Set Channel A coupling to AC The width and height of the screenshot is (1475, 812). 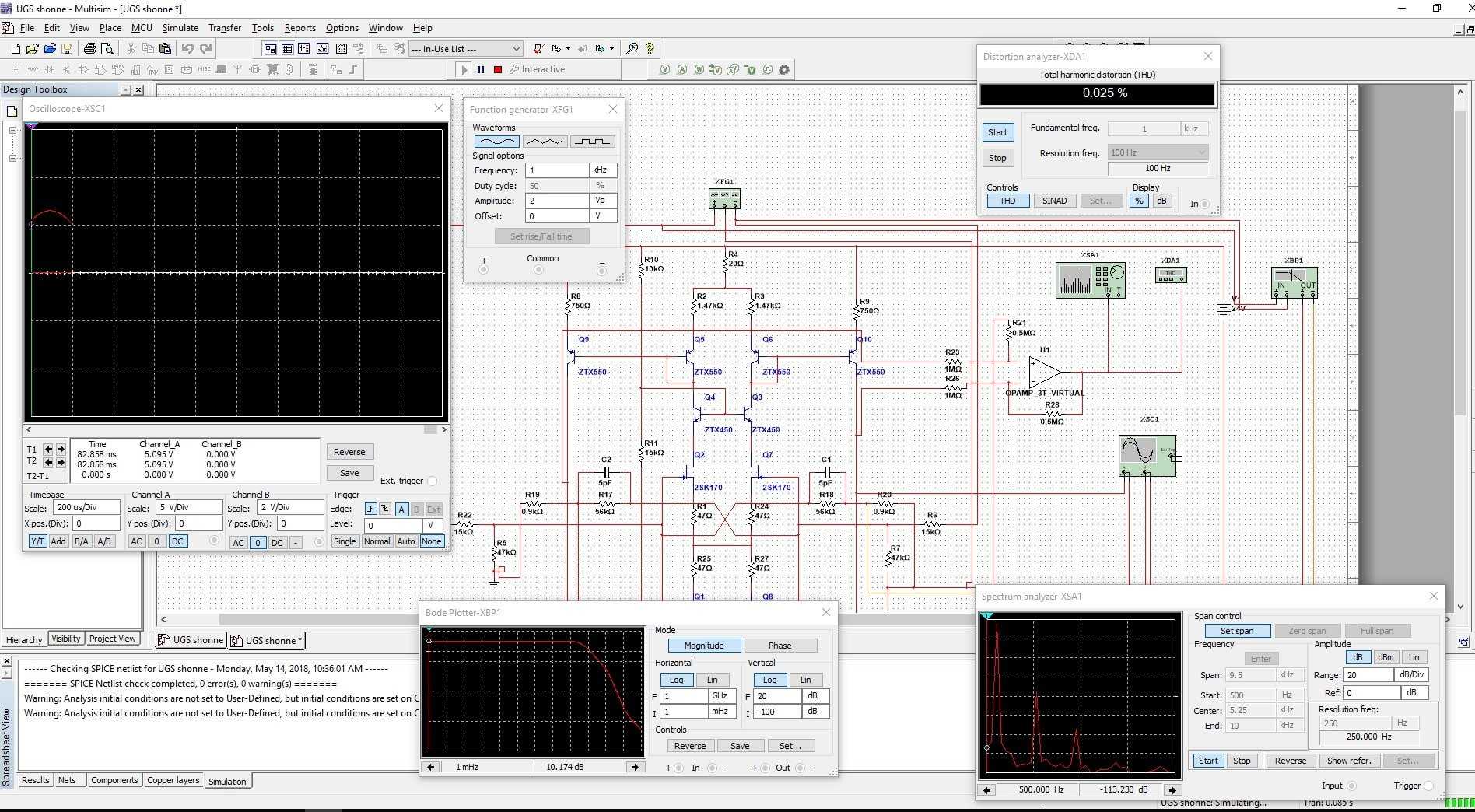tap(136, 541)
